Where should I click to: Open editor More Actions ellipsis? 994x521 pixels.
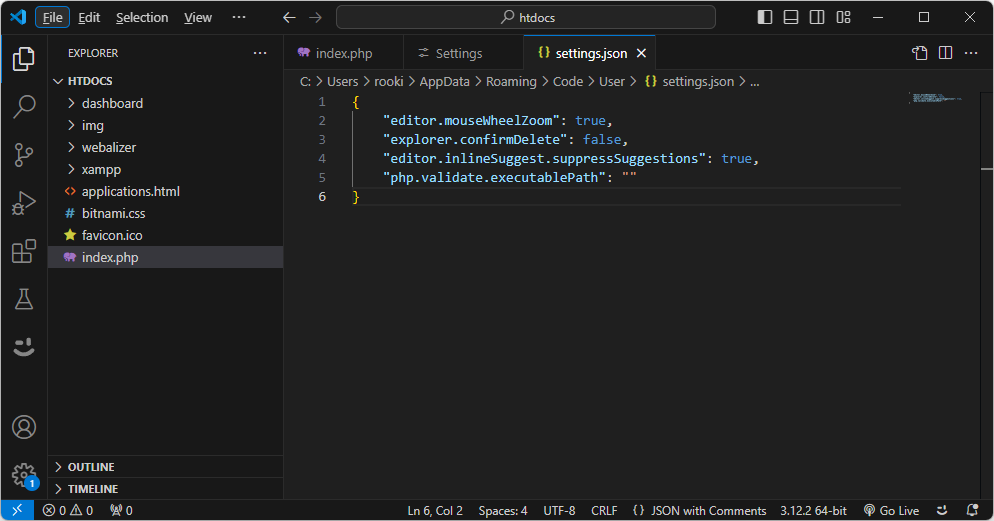tap(971, 53)
